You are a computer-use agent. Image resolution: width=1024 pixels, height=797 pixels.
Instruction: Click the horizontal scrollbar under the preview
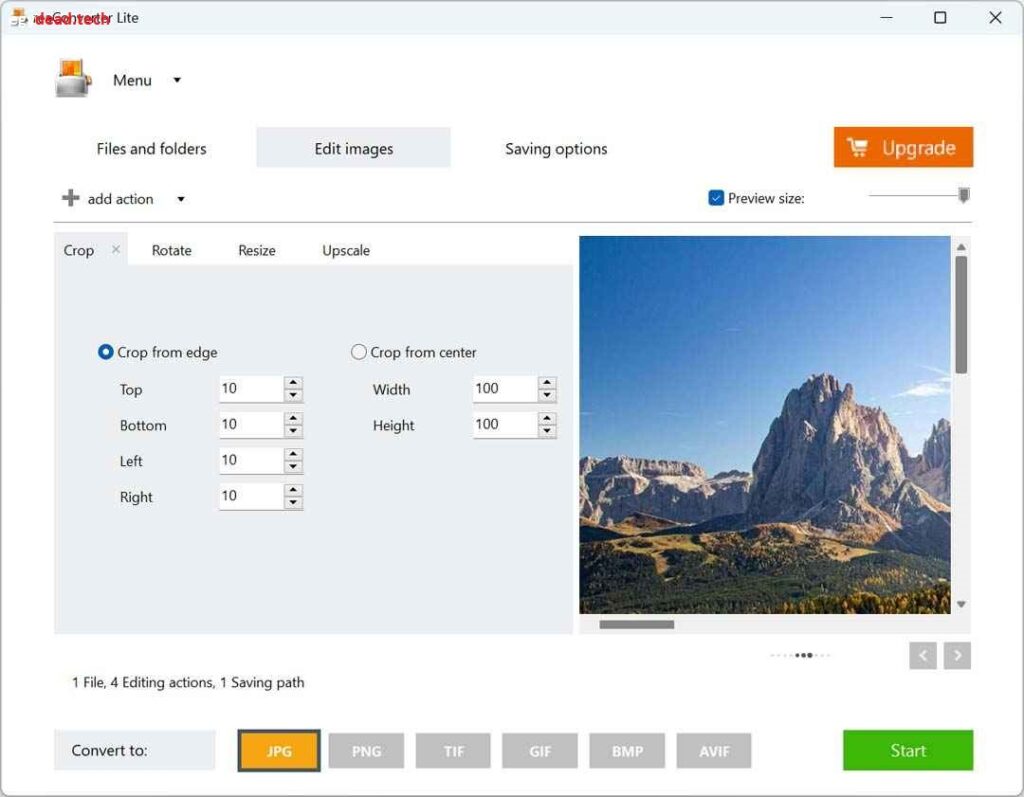click(x=638, y=624)
